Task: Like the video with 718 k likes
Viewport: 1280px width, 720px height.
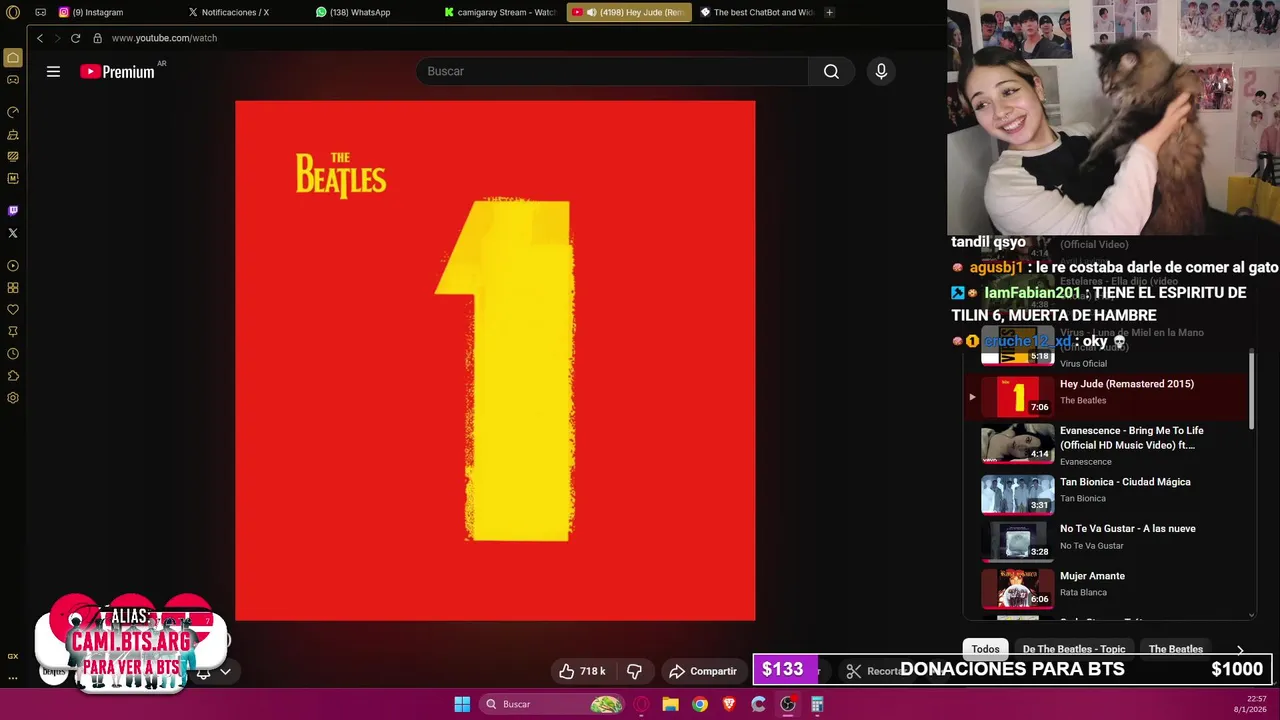Action: [x=583, y=671]
